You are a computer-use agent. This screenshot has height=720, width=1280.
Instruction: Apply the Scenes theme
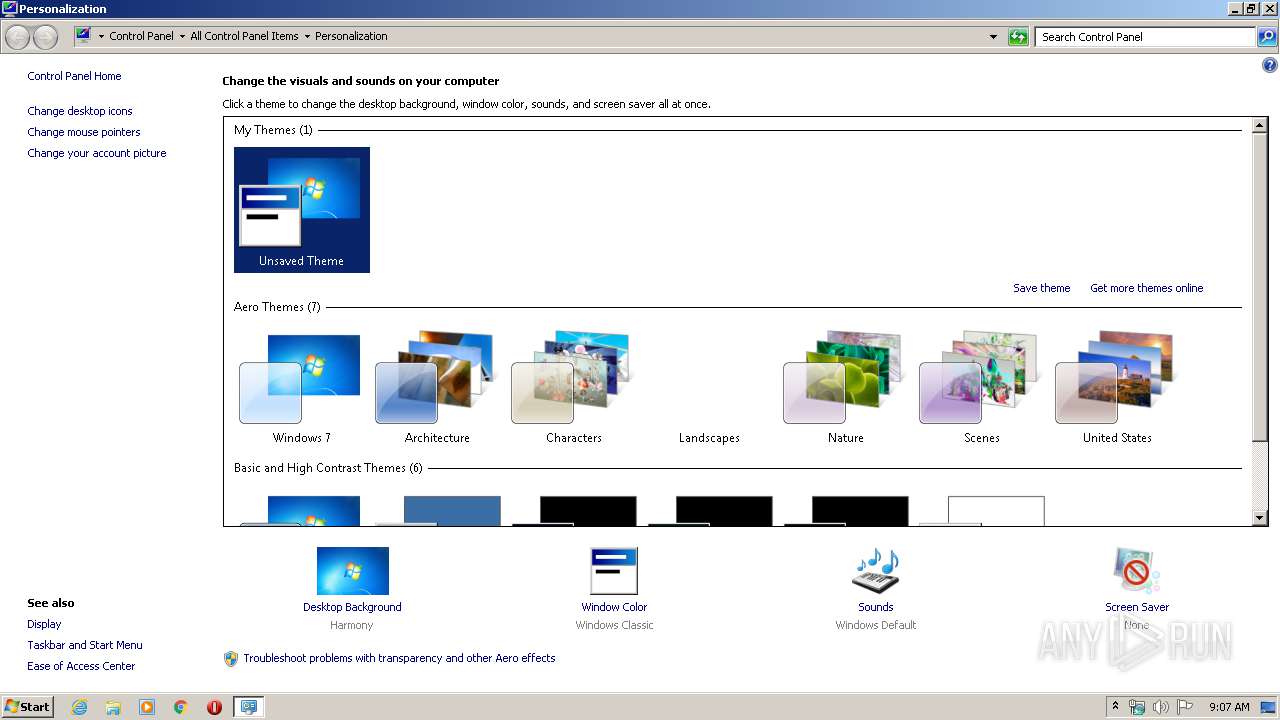tap(981, 389)
